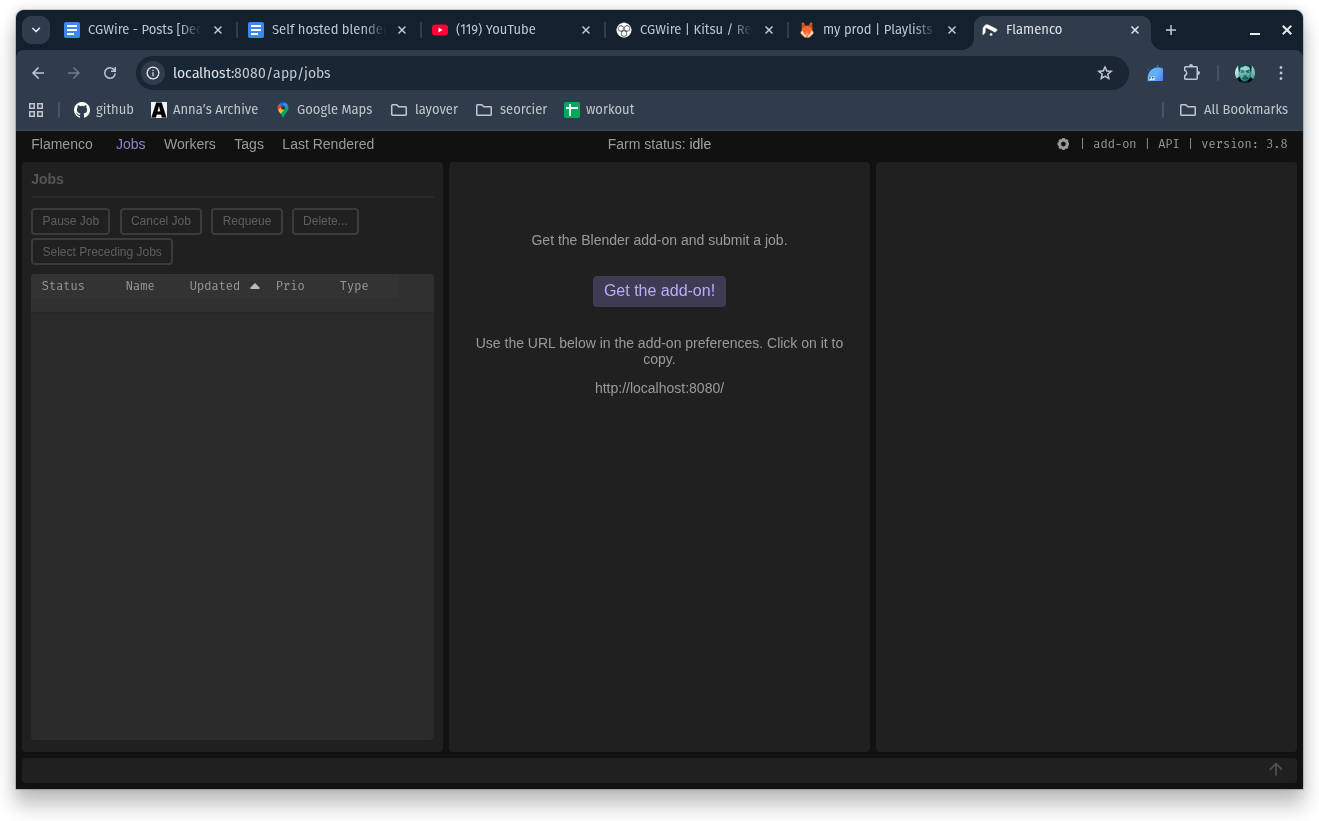The image size is (1319, 821).
Task: Click the Pause Job button
Action: [x=71, y=221]
